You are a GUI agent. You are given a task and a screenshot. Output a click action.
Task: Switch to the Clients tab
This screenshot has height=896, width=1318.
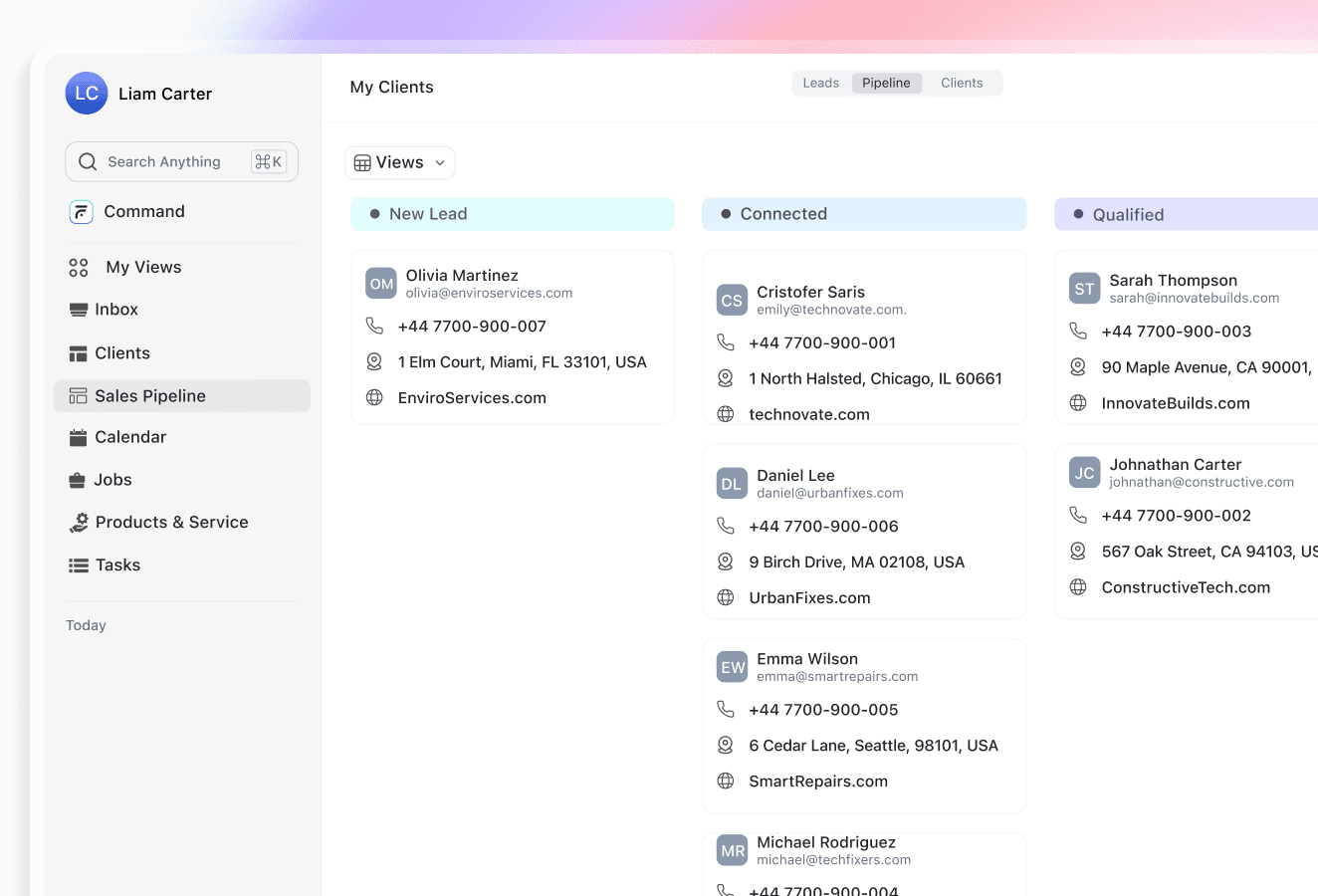tap(962, 84)
